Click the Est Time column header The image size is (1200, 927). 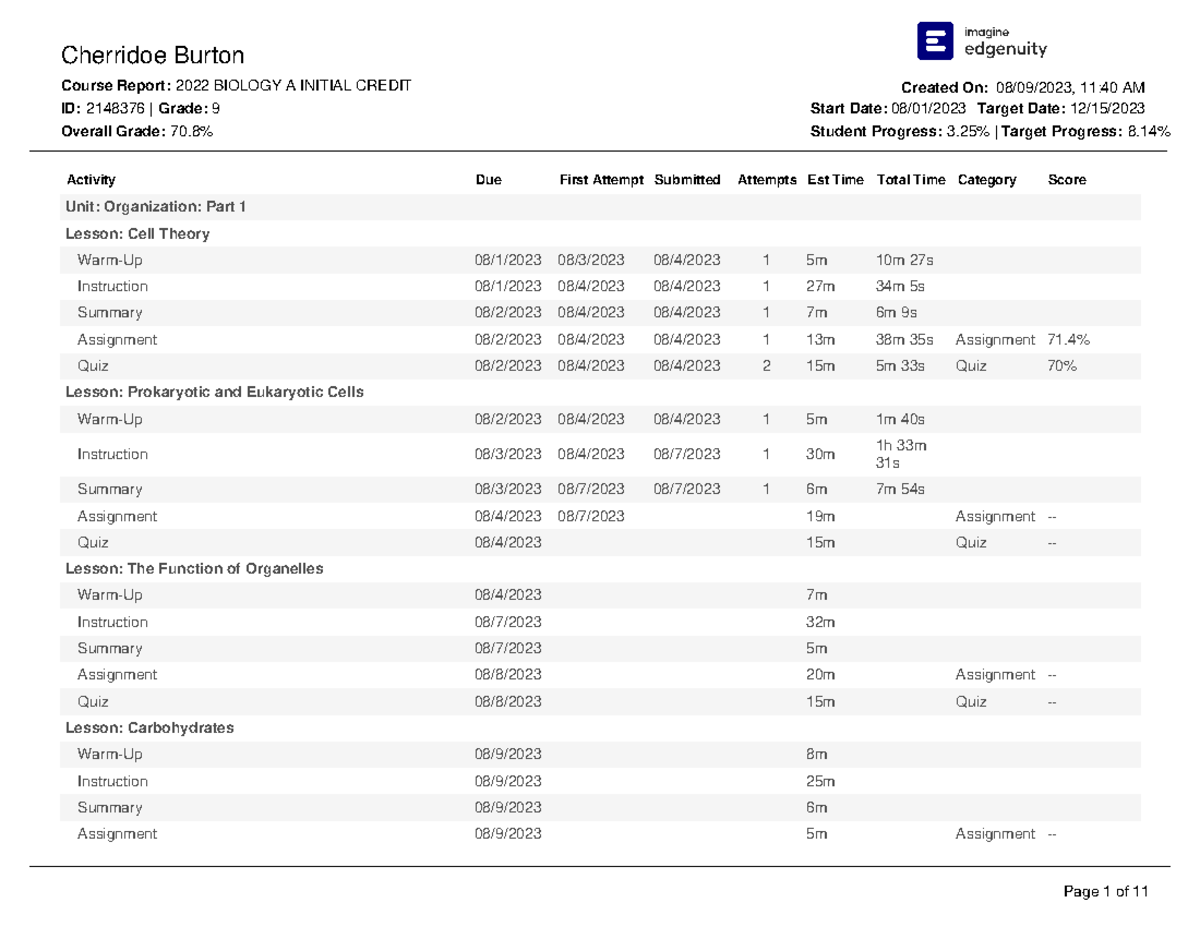point(834,180)
